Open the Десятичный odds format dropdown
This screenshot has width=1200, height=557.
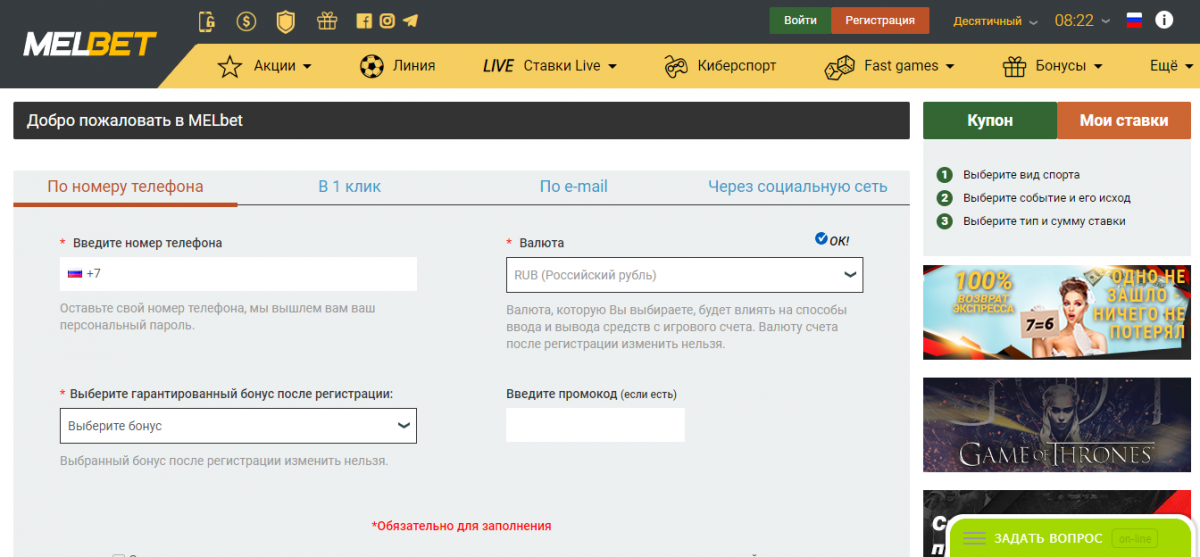[995, 21]
